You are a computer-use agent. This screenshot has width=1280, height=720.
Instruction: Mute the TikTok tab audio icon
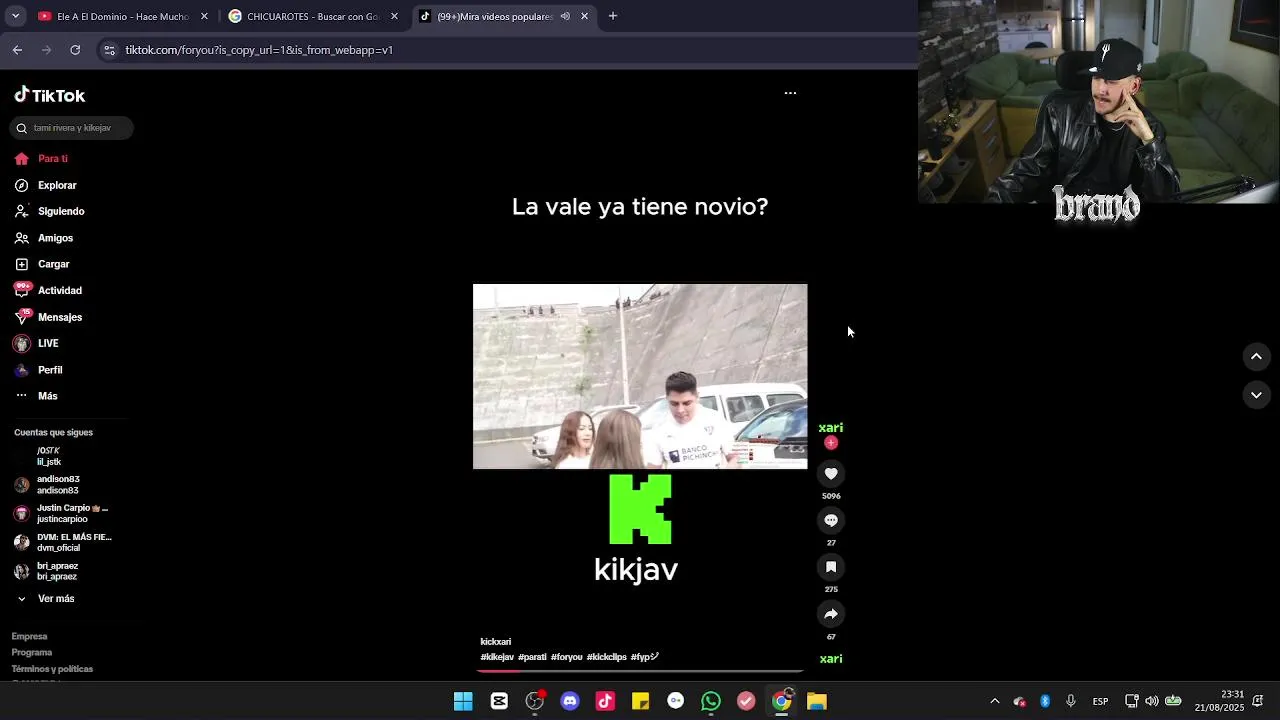click(x=565, y=16)
